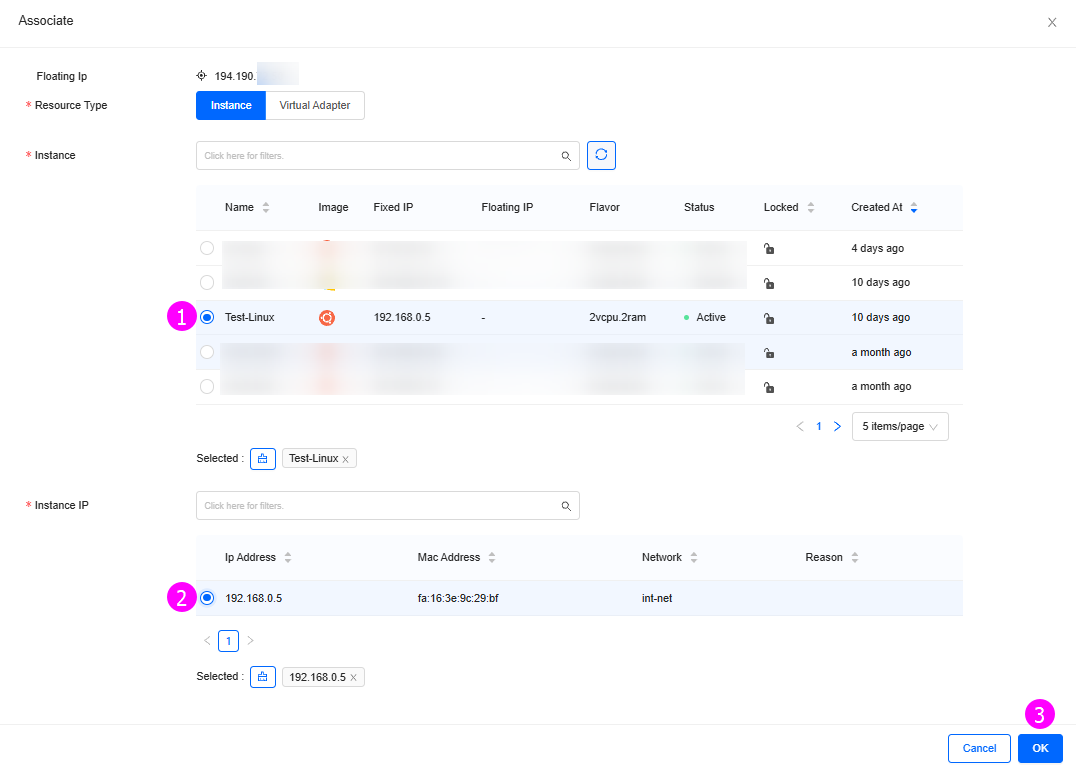Image resolution: width=1076 pixels, height=770 pixels.
Task: Select the Test-Linux instance radio button
Action: tap(207, 317)
